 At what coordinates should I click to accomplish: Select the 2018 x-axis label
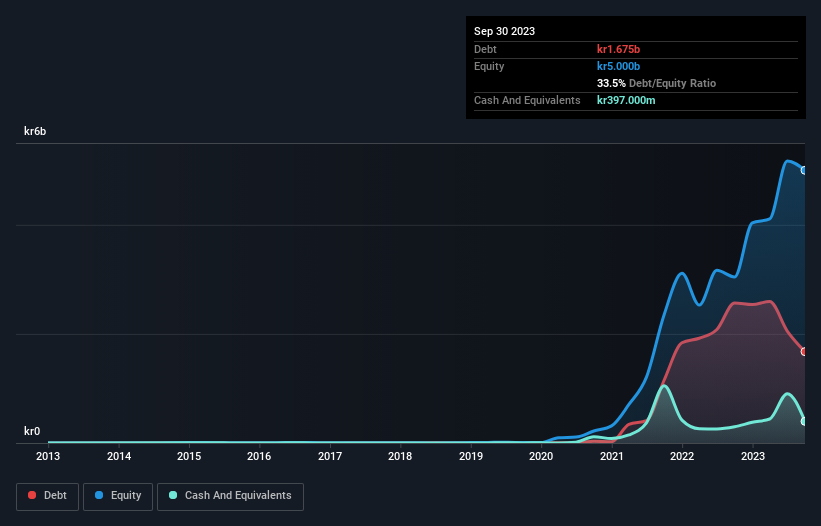click(400, 456)
